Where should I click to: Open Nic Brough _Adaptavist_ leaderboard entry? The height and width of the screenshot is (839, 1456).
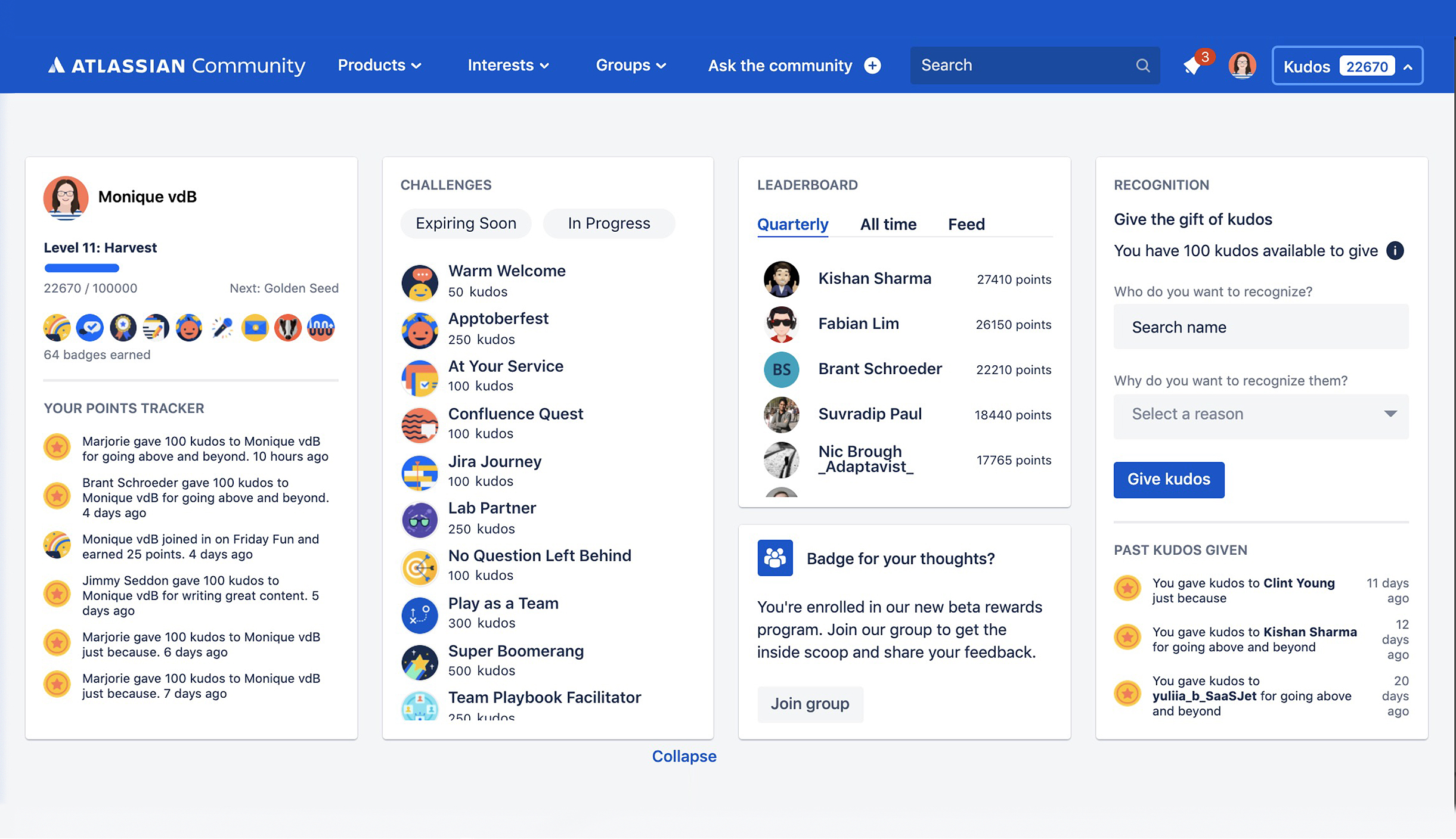[x=907, y=459]
